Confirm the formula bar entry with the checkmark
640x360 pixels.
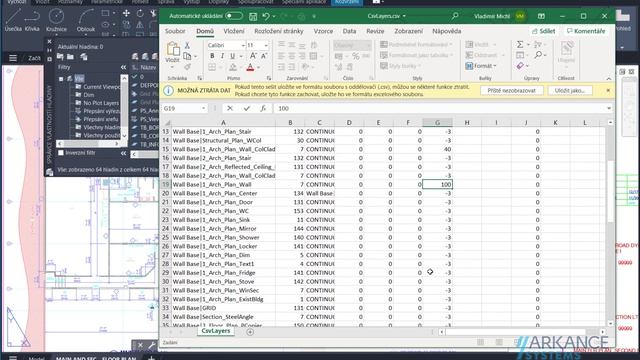(x=247, y=108)
